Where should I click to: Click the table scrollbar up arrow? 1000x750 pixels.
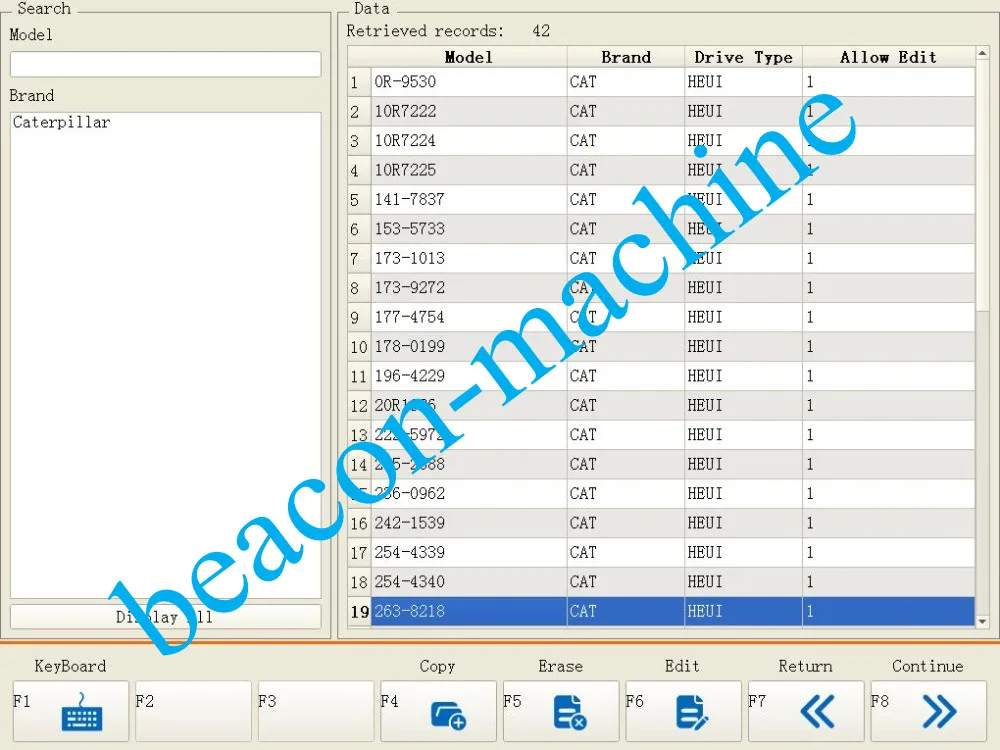click(x=983, y=54)
